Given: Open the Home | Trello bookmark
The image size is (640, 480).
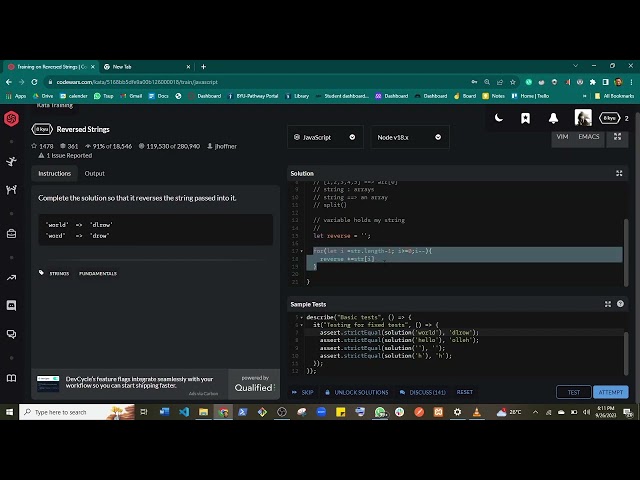Looking at the screenshot, I should (x=530, y=96).
